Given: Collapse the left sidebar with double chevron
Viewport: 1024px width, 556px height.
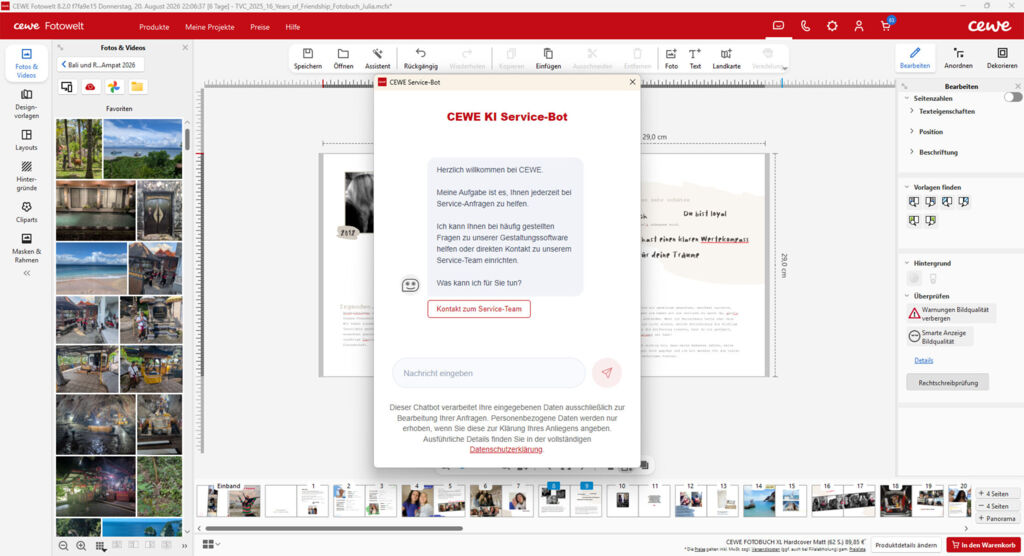Looking at the screenshot, I should coord(27,273).
